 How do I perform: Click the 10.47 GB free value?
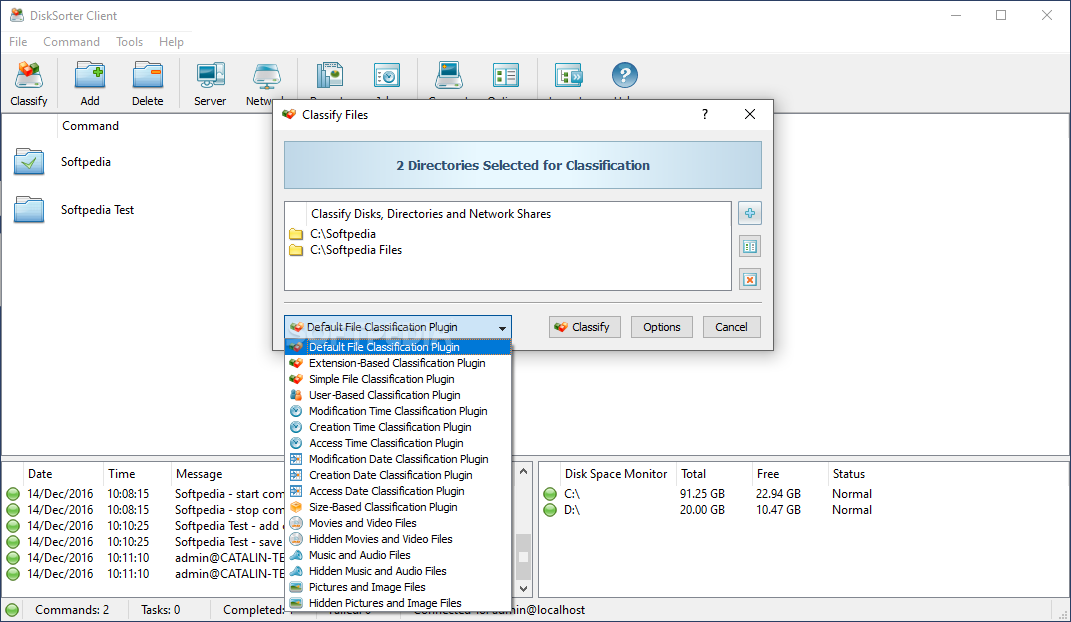[778, 510]
